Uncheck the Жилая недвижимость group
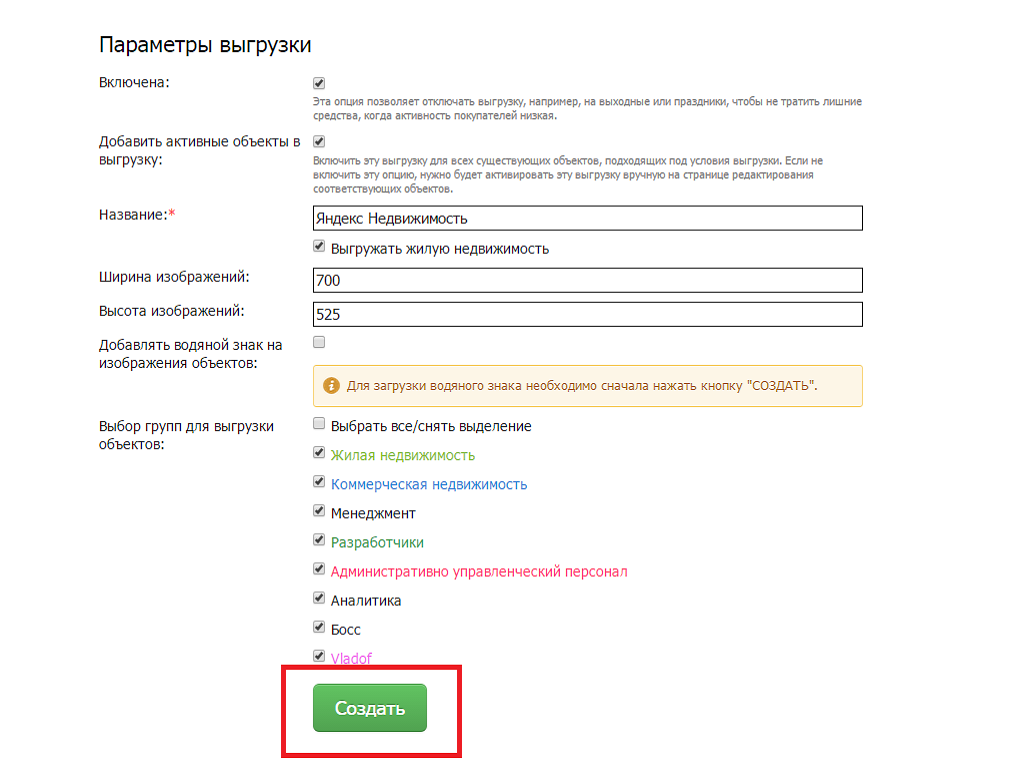The image size is (1029, 770). pos(319,452)
